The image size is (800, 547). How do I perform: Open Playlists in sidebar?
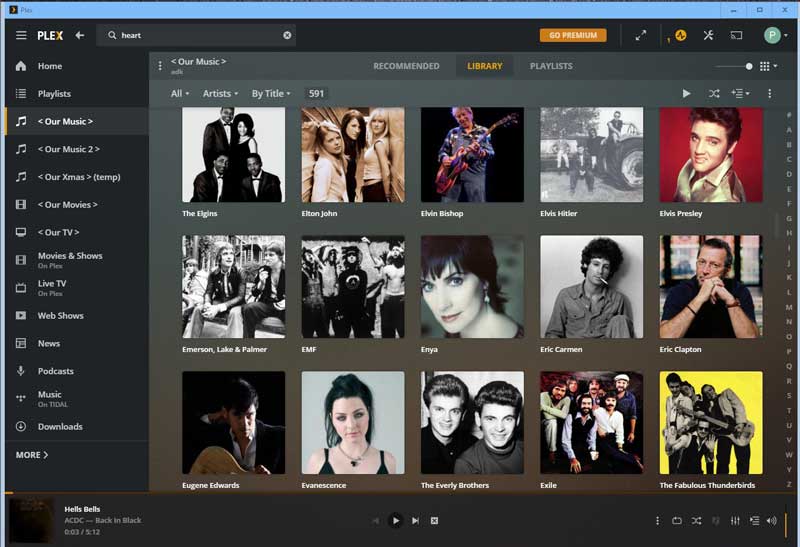[x=77, y=93]
